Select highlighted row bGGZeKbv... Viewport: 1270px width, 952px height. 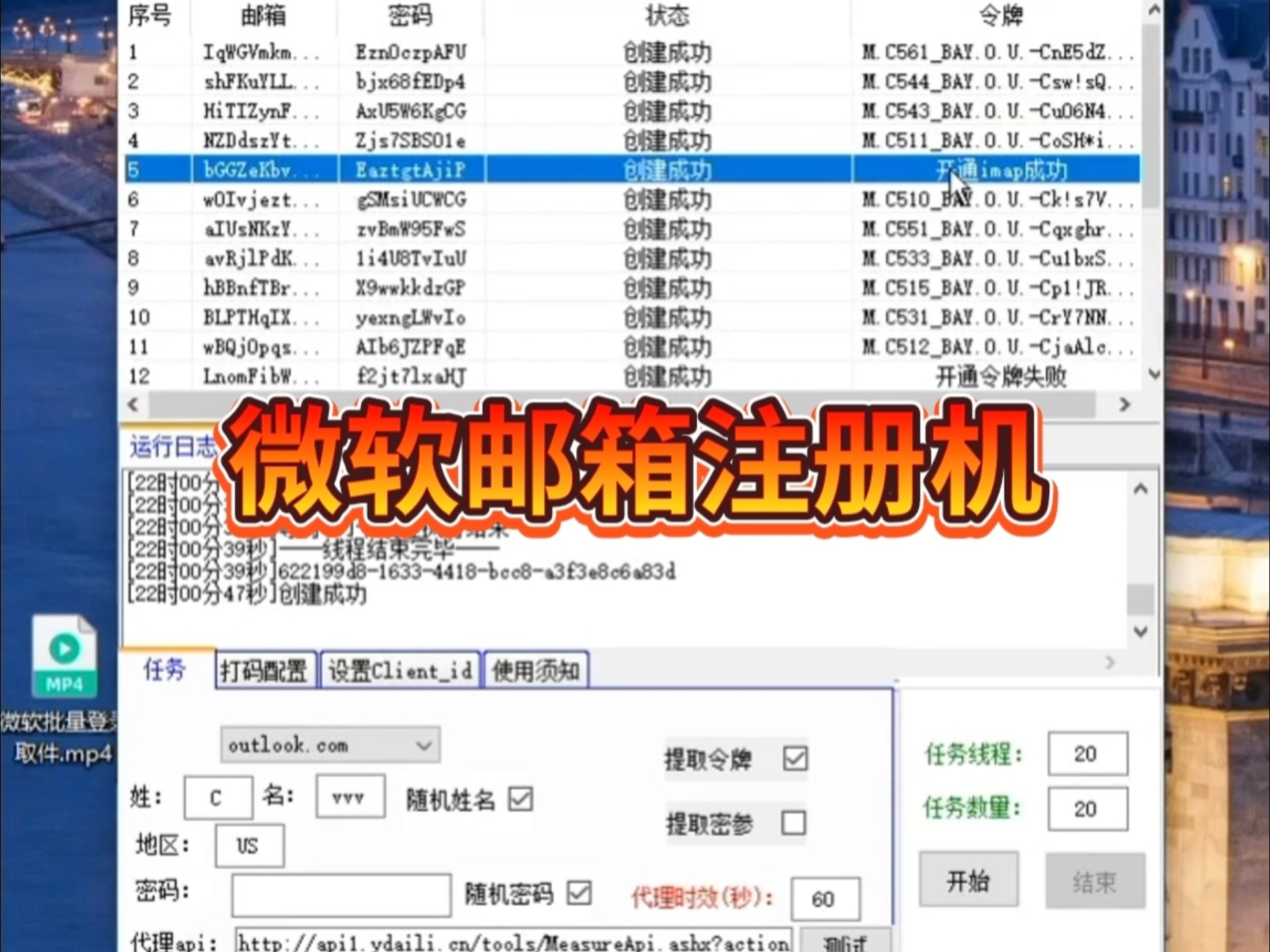[x=632, y=170]
